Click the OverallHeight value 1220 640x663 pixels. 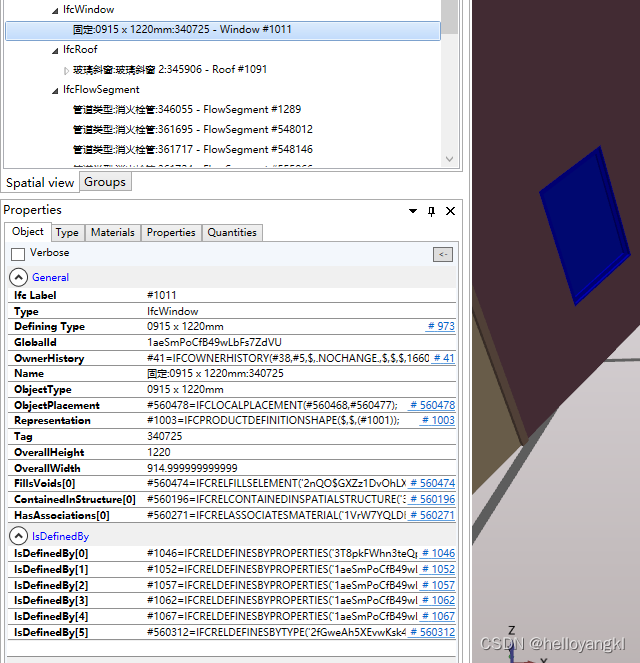[x=159, y=452]
